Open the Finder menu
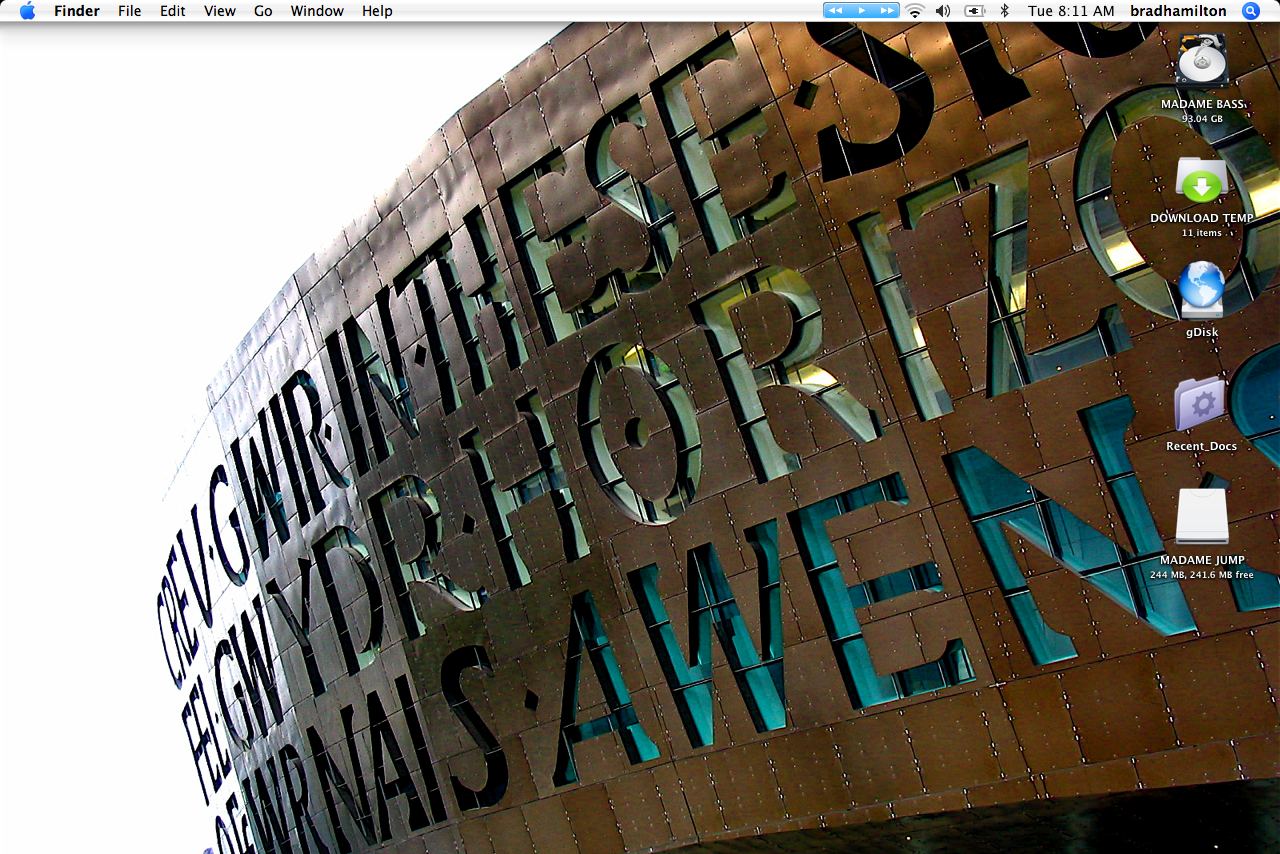The width and height of the screenshot is (1280, 854). (76, 11)
